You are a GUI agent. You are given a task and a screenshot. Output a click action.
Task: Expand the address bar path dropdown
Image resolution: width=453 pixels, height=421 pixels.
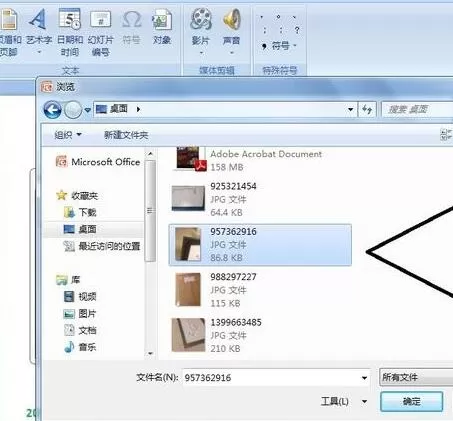[350, 109]
